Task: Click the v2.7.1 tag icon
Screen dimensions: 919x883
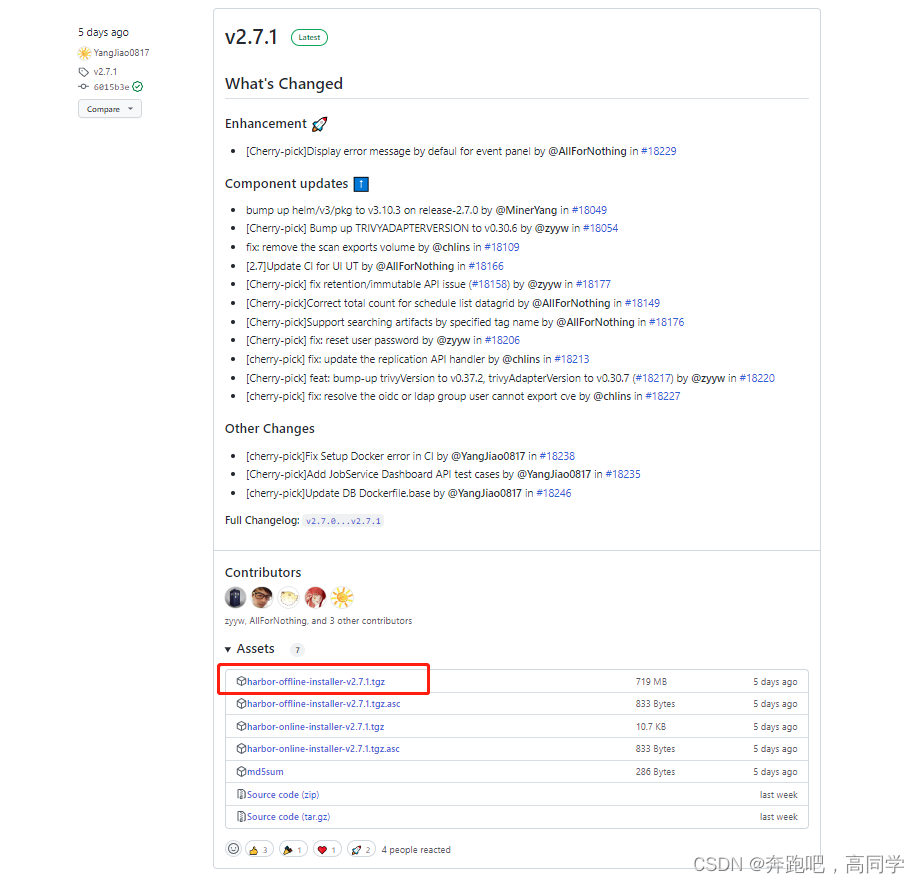Action: 84,72
